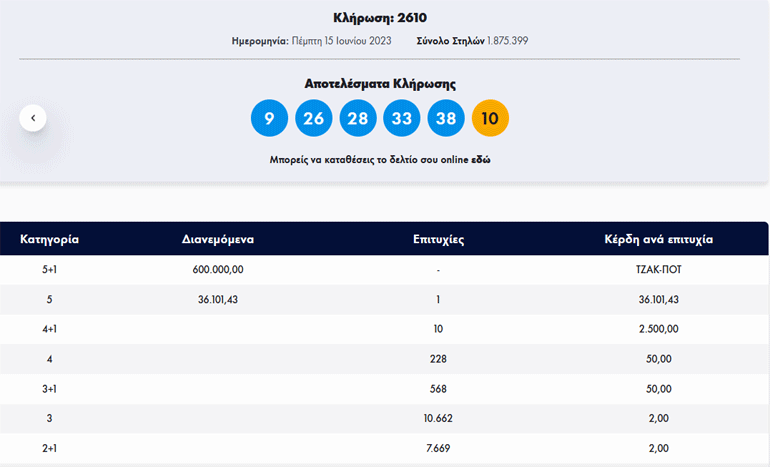770x467 pixels.
Task: Click the 'ΤΖΑΚ-ΠΟΤ' cell
Action: pos(658,270)
